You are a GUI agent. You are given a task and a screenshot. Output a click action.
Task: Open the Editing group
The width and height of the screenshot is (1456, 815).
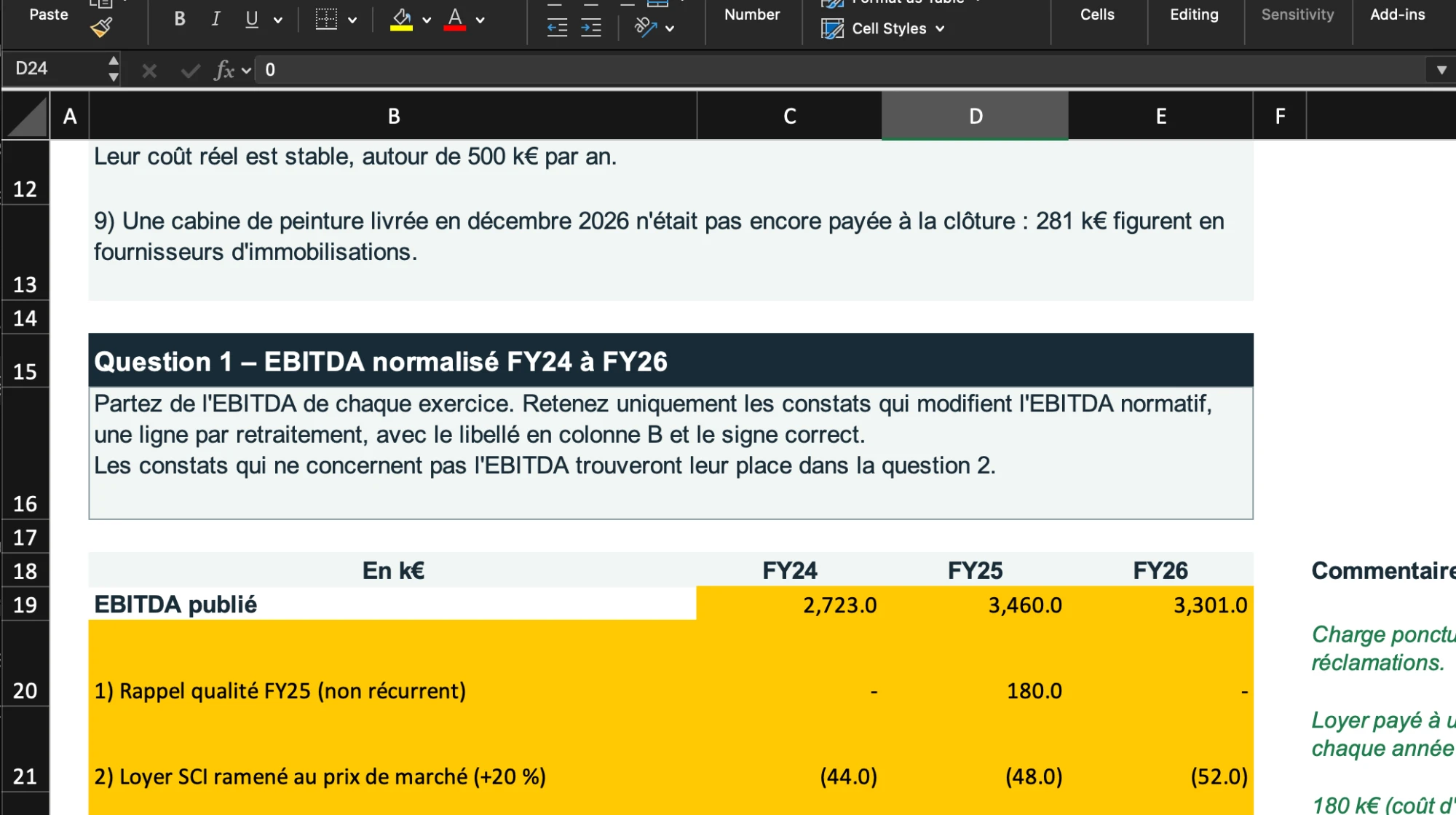coord(1194,15)
